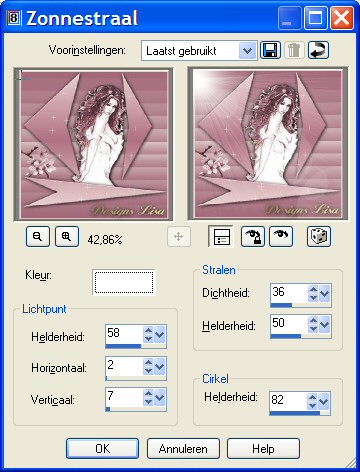
Task: Expand the Cirkel Helderheid slider dropdown
Action: [x=323, y=401]
